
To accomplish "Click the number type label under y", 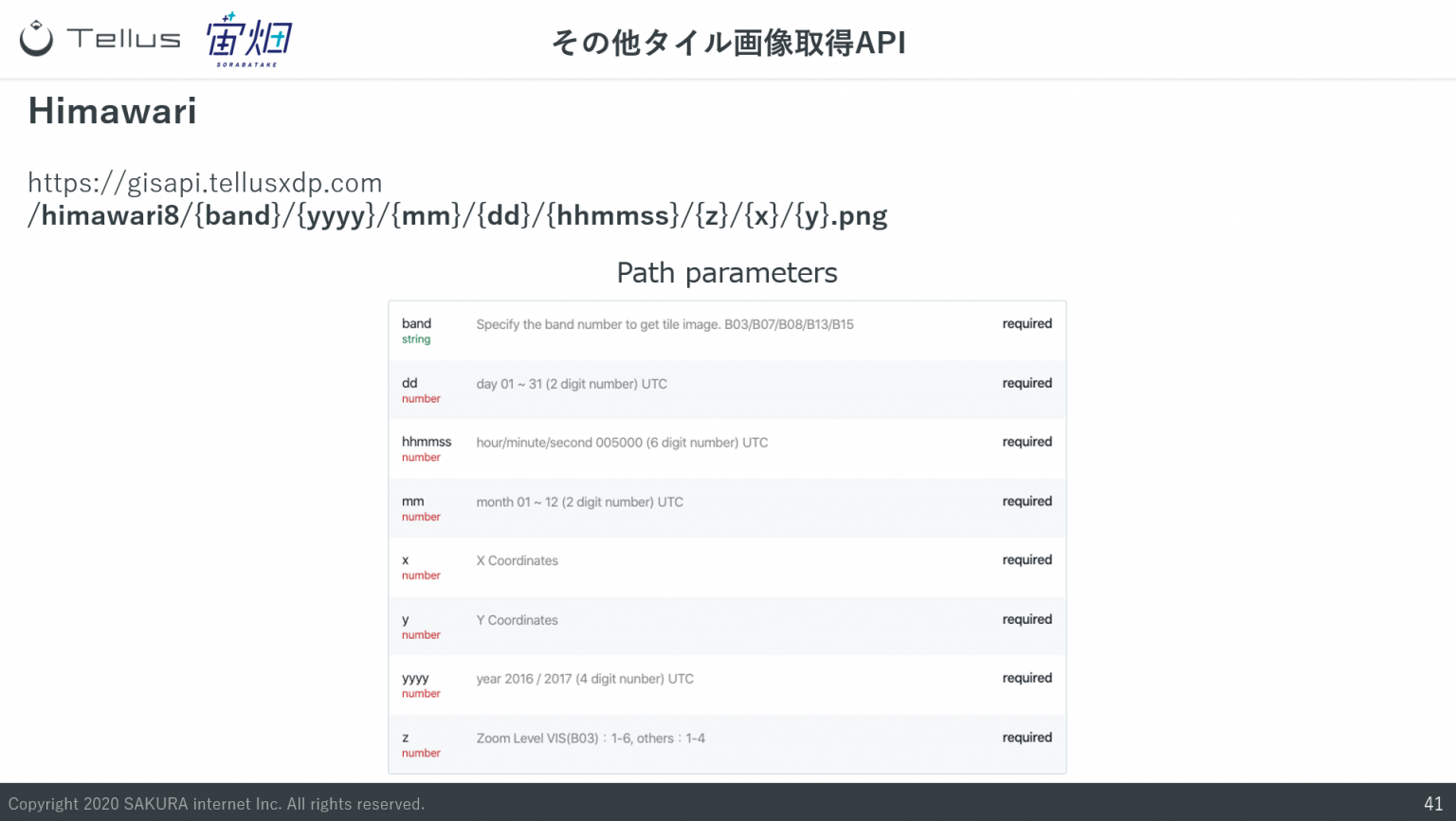I will (x=421, y=635).
